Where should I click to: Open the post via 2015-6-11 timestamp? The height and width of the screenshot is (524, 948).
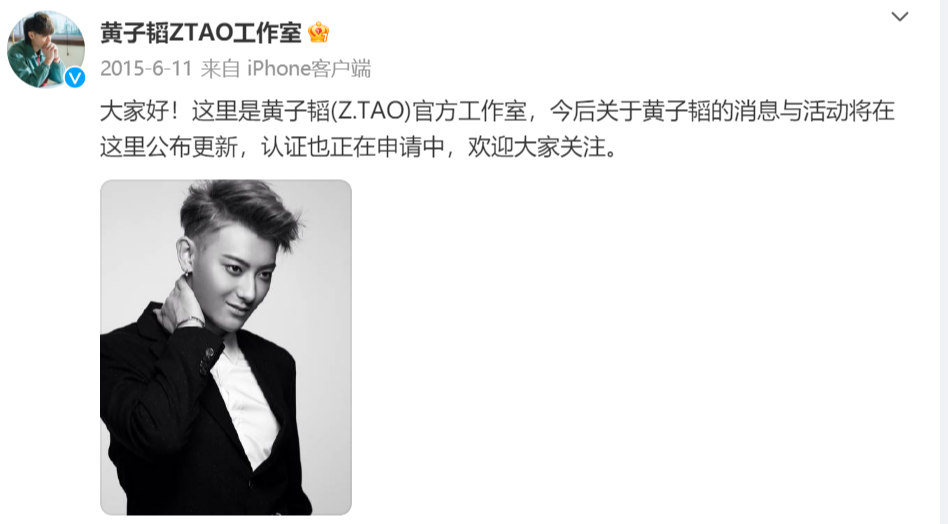point(146,68)
